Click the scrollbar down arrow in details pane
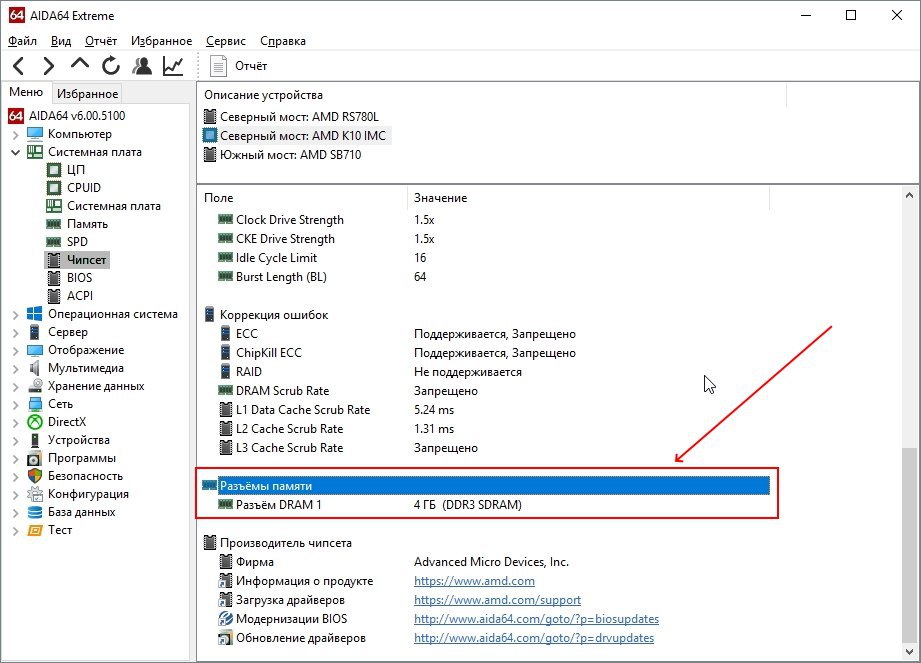The width and height of the screenshot is (921, 663). pyautogui.click(x=909, y=651)
